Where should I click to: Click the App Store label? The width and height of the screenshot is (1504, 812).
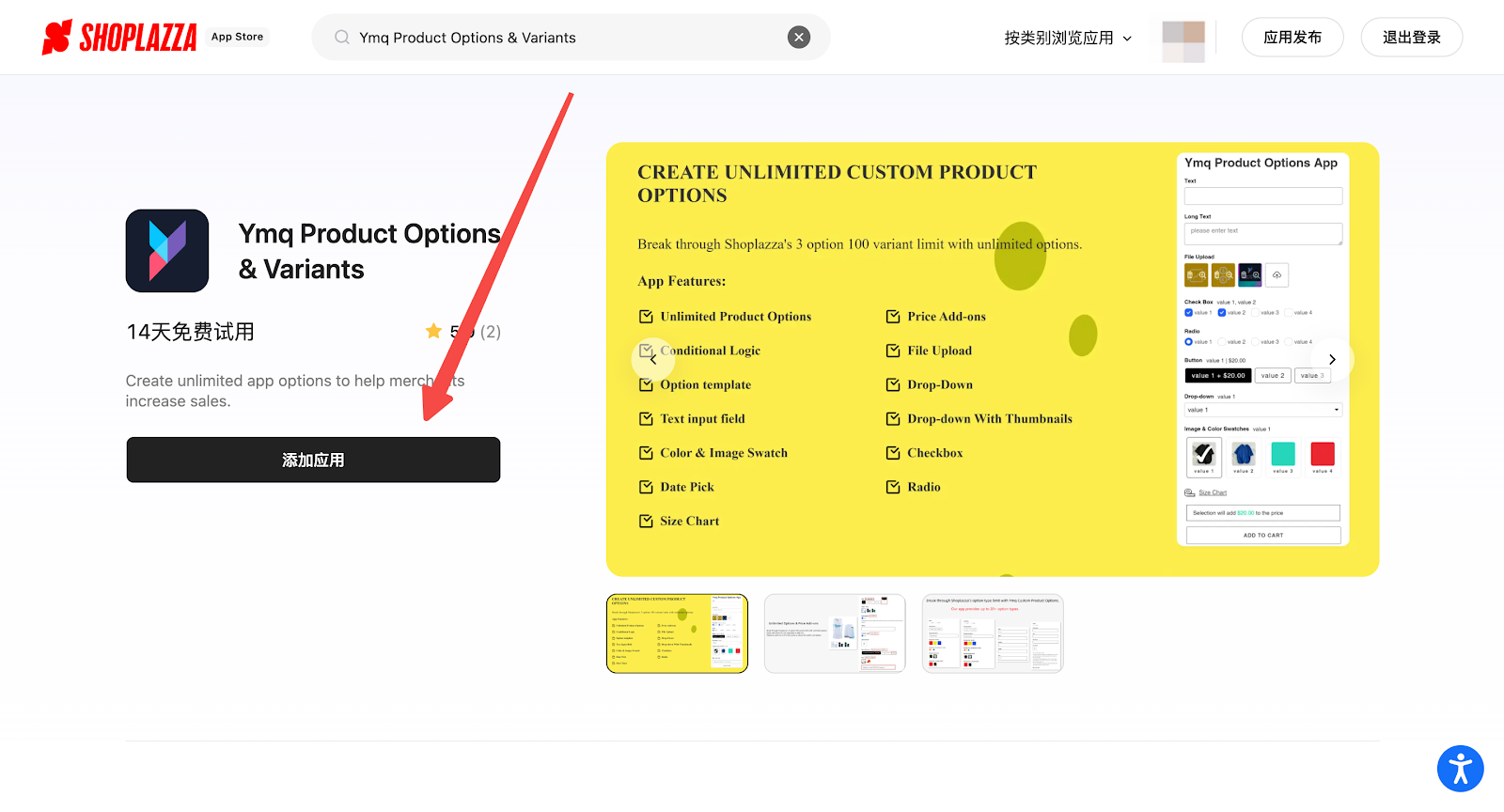[237, 37]
